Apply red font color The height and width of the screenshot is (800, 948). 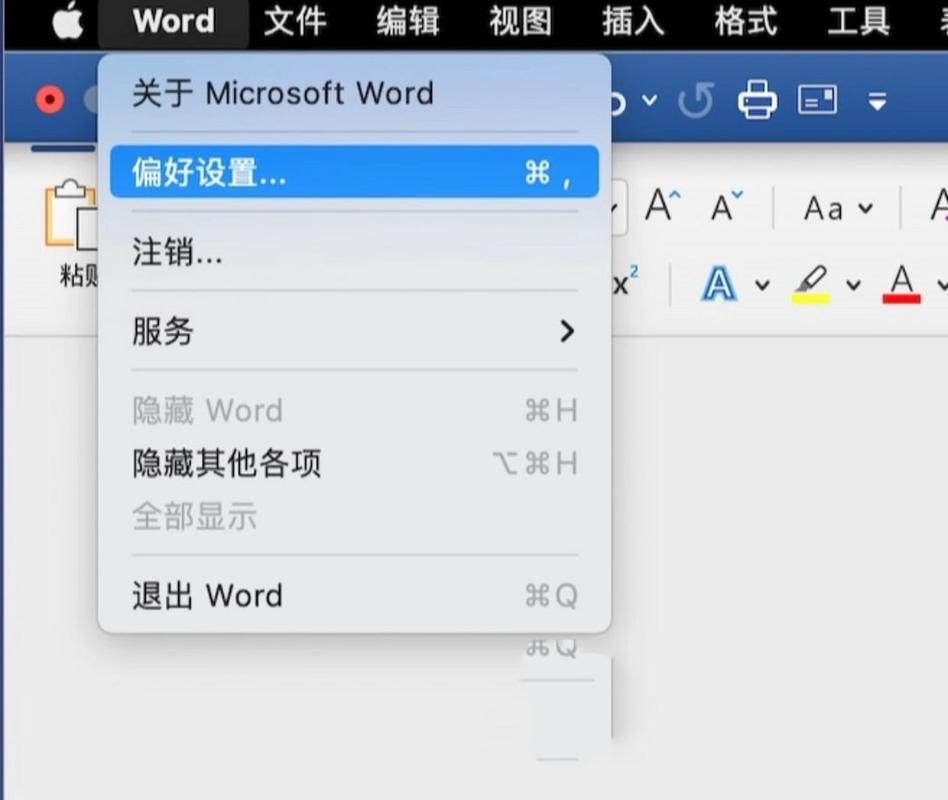[901, 284]
